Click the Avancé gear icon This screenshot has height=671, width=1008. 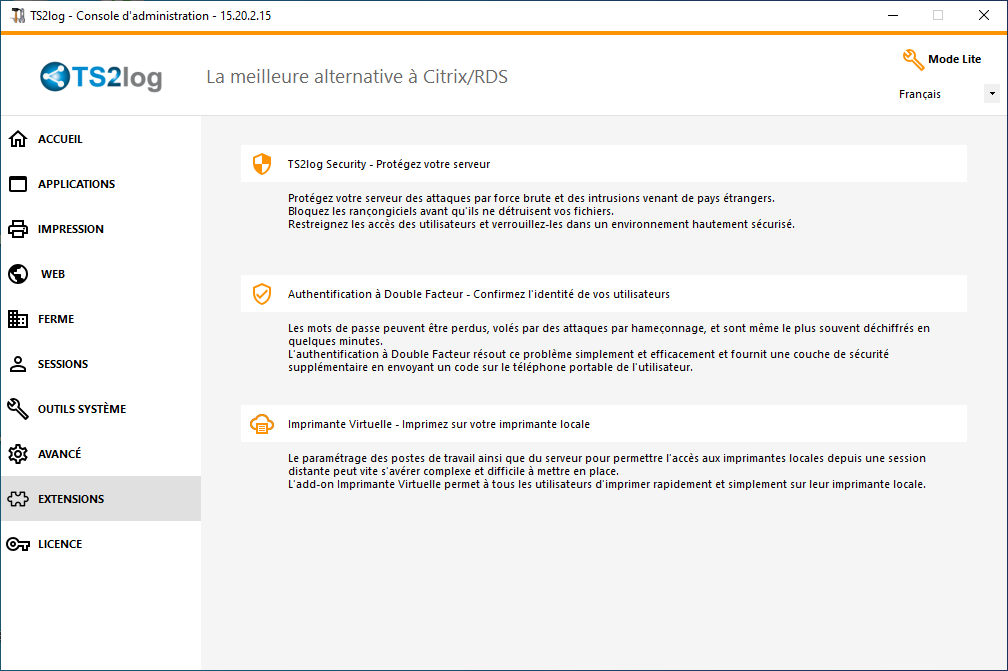click(18, 454)
